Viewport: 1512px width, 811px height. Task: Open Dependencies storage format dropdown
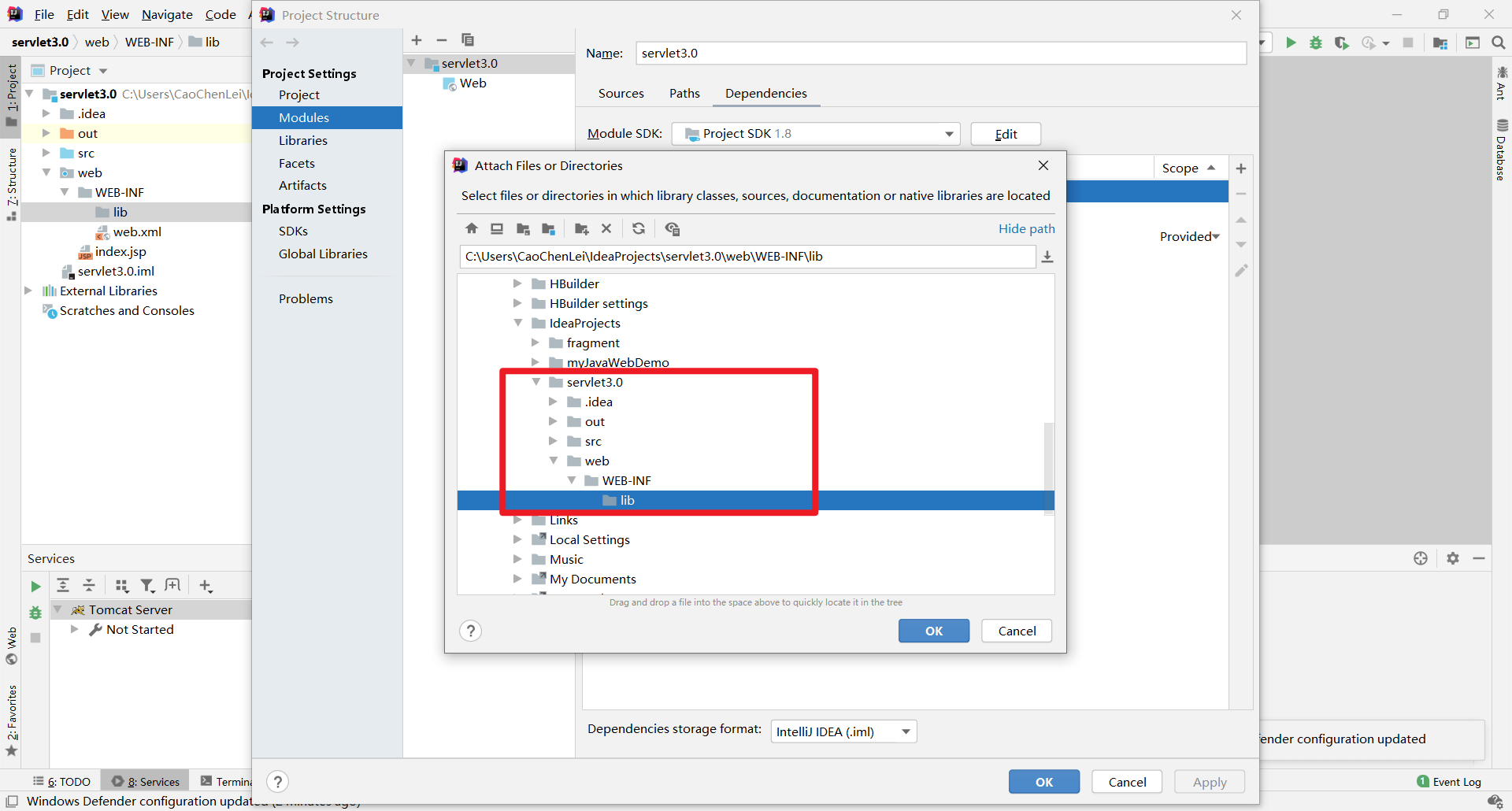click(844, 731)
